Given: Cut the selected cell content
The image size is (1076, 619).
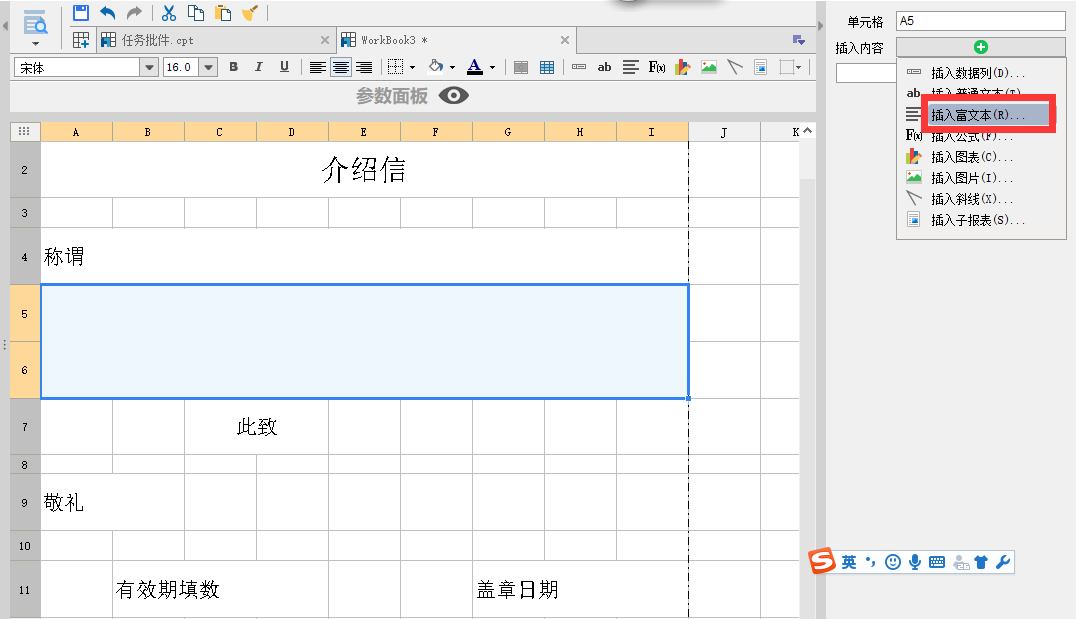Looking at the screenshot, I should (x=169, y=12).
